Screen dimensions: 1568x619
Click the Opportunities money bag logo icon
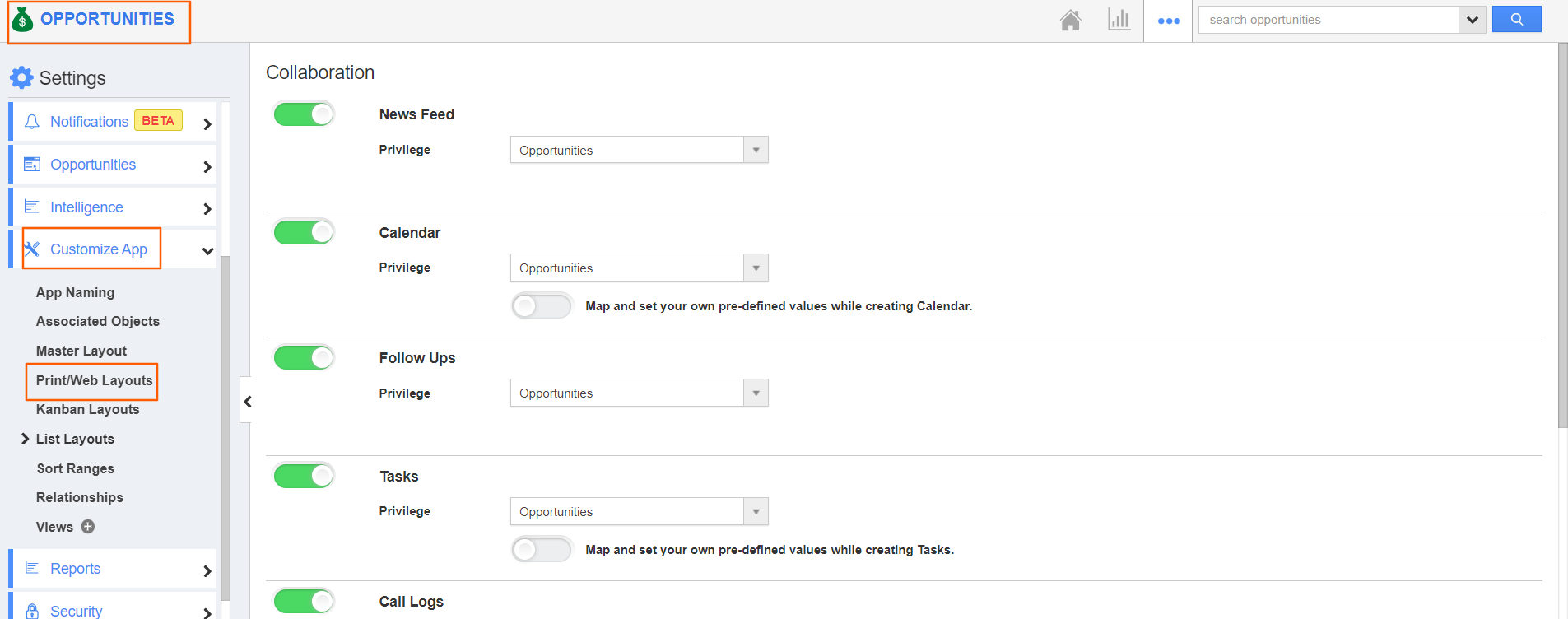23,20
